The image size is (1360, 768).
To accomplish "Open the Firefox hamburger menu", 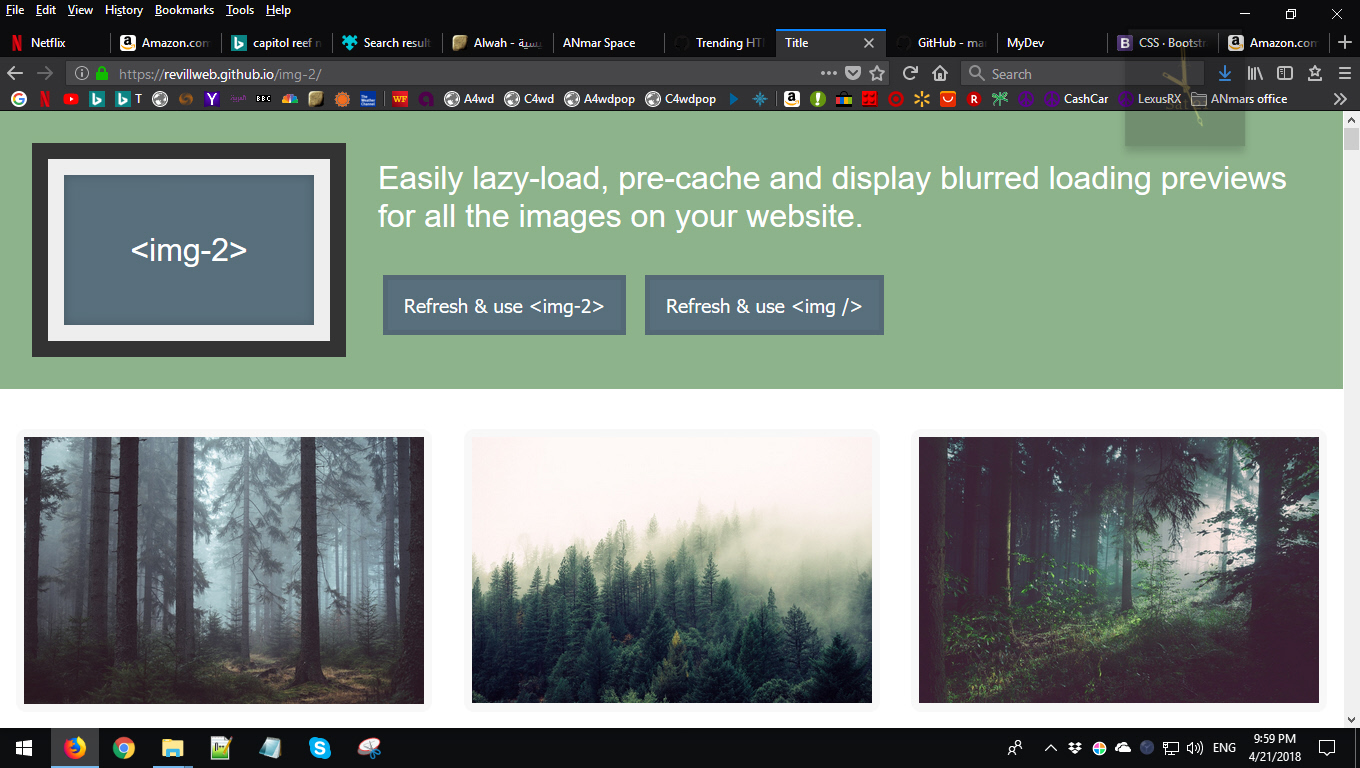I will pos(1345,73).
